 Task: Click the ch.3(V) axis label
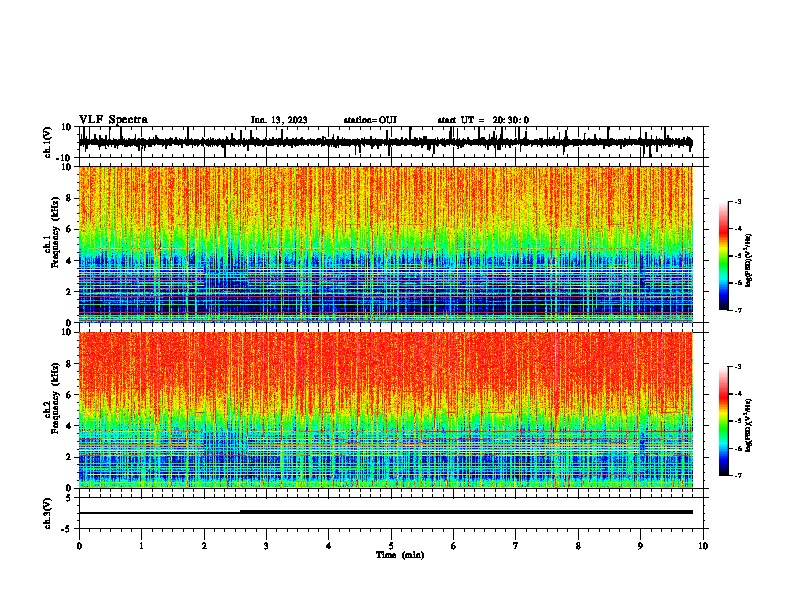[x=48, y=513]
